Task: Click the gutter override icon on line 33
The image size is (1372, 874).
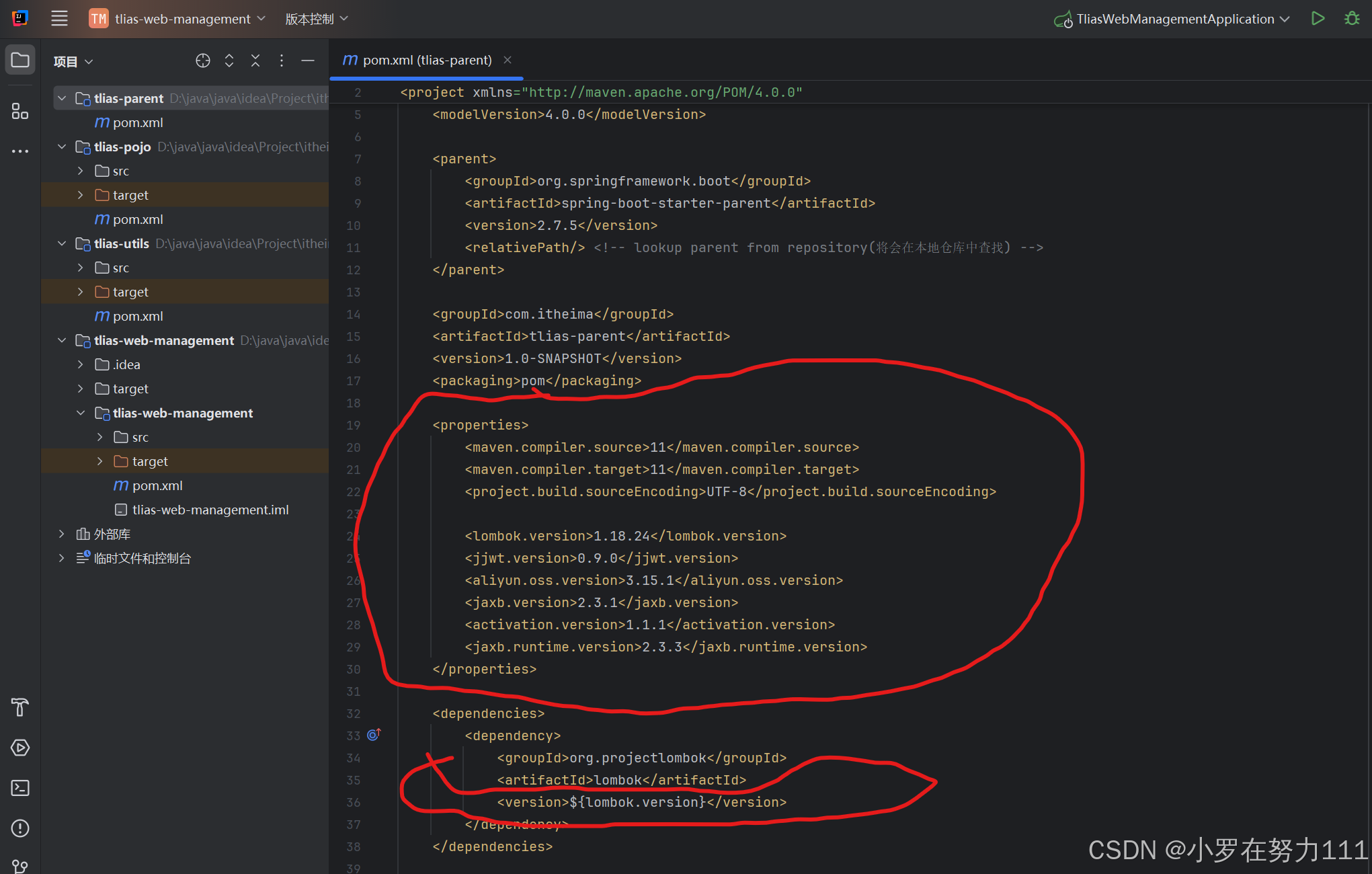Action: click(x=374, y=735)
